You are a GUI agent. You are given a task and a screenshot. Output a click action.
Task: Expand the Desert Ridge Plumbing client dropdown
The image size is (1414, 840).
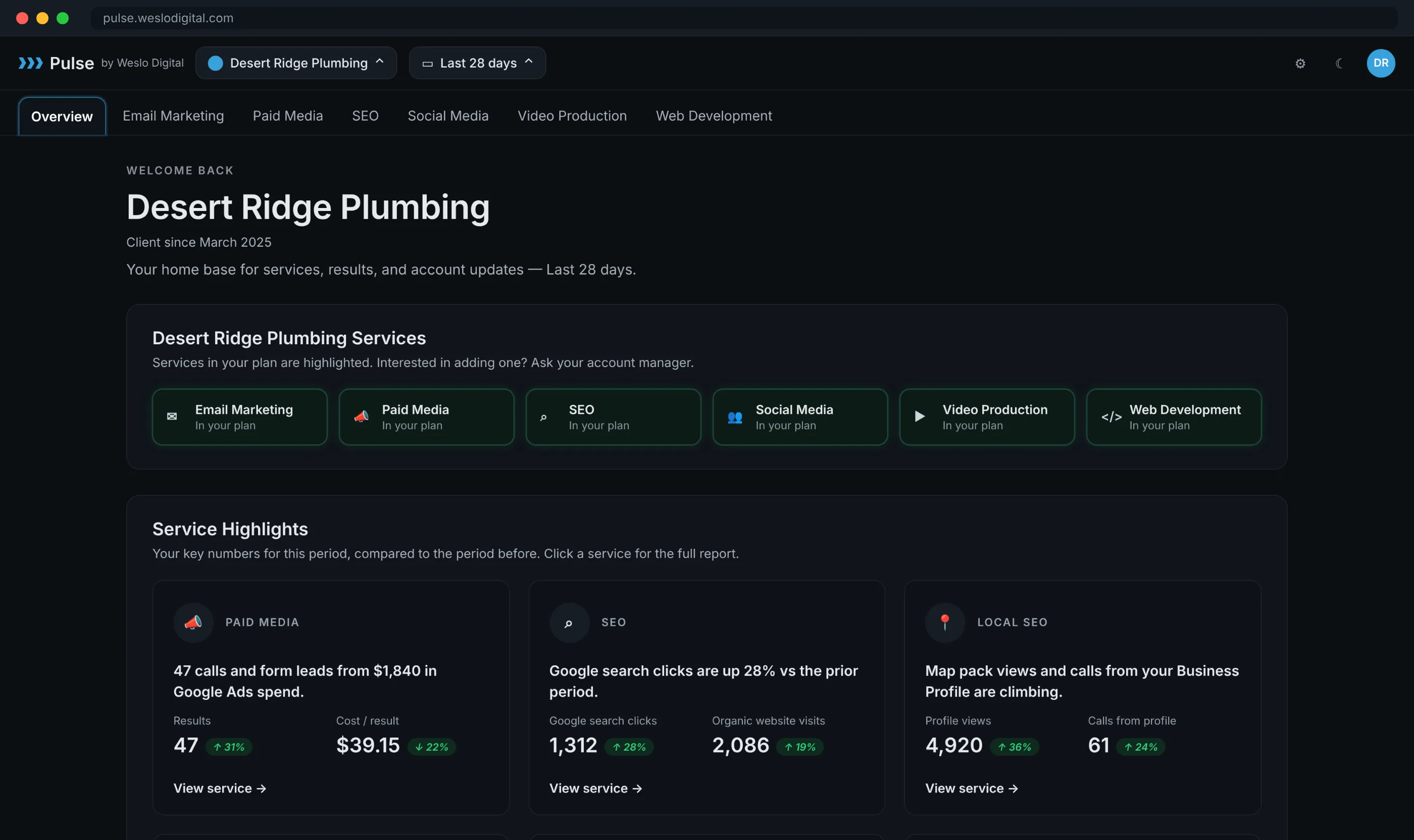point(295,63)
